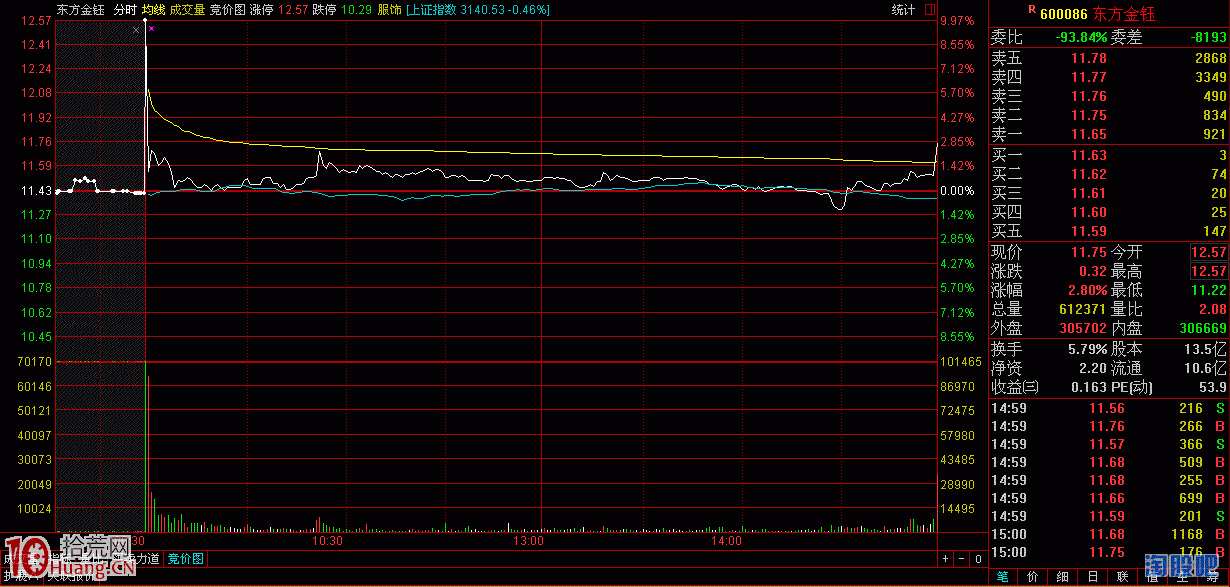Open 竞价图 in the top header
The width and height of the screenshot is (1230, 587).
coord(227,9)
